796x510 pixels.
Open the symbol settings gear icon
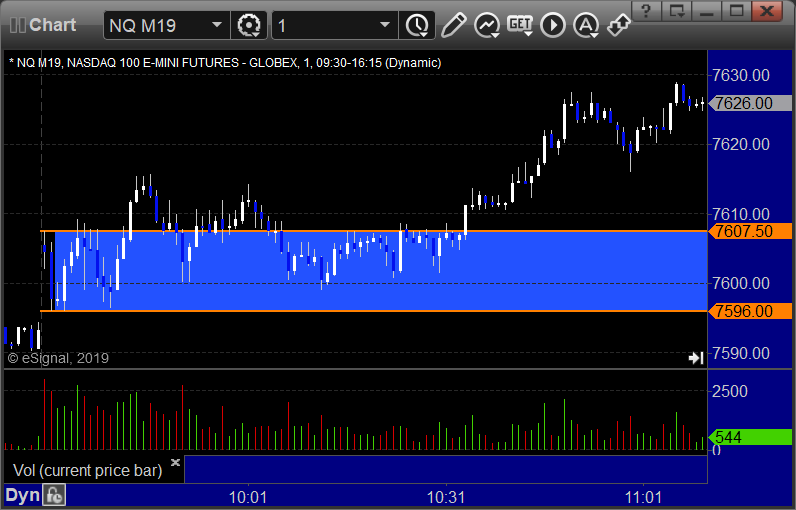pyautogui.click(x=249, y=25)
